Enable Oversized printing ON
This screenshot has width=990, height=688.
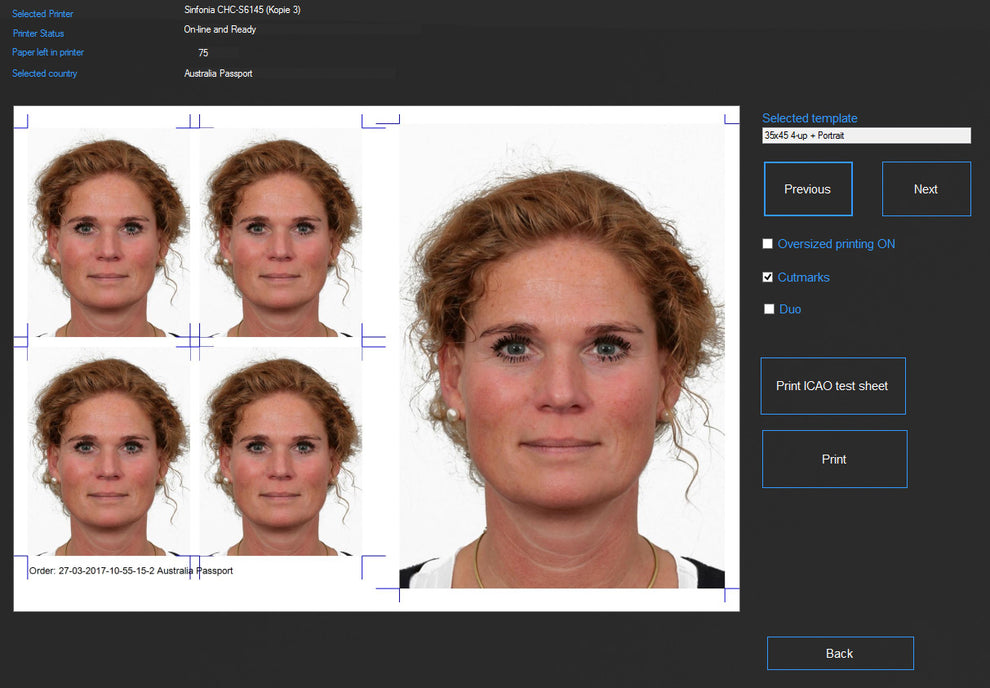tap(768, 243)
